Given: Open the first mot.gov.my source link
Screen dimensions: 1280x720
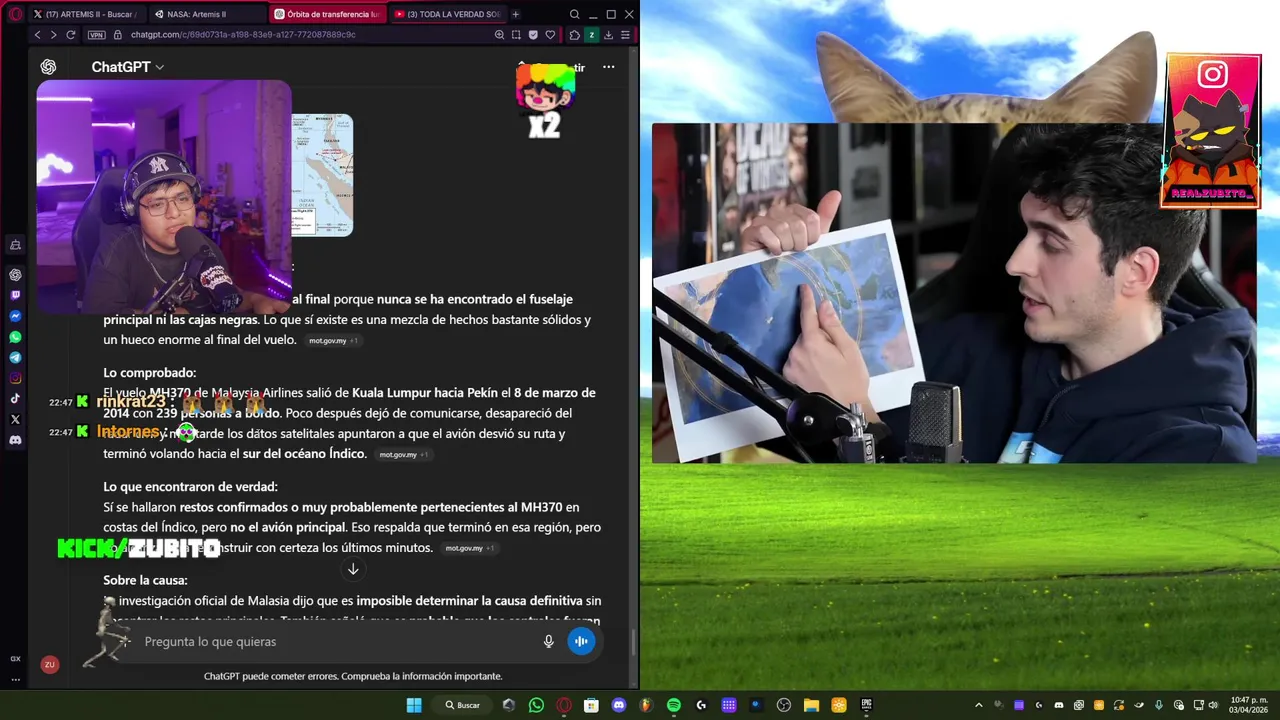Looking at the screenshot, I should click(x=332, y=341).
